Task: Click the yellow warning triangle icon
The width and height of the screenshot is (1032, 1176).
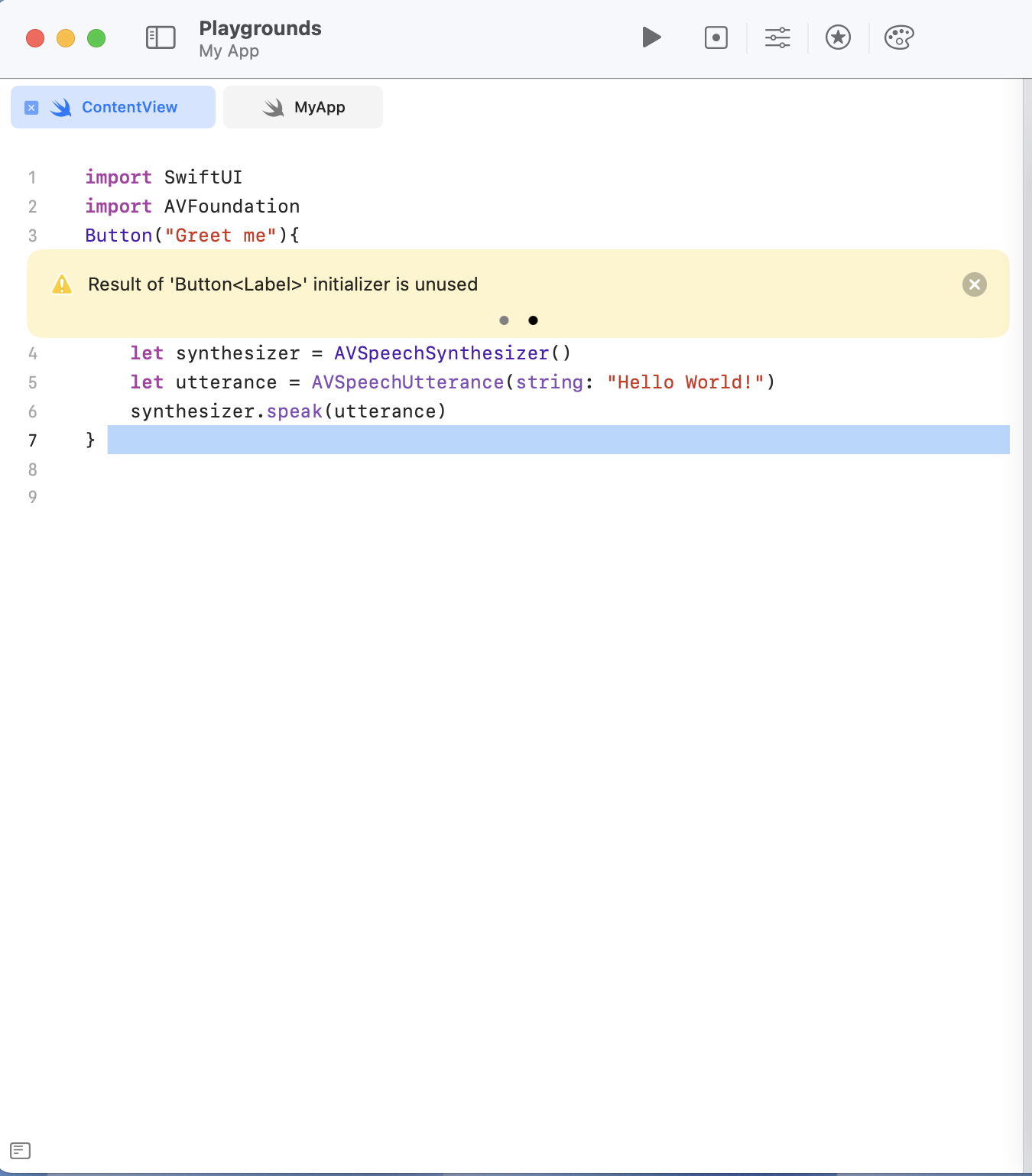Action: tap(62, 284)
